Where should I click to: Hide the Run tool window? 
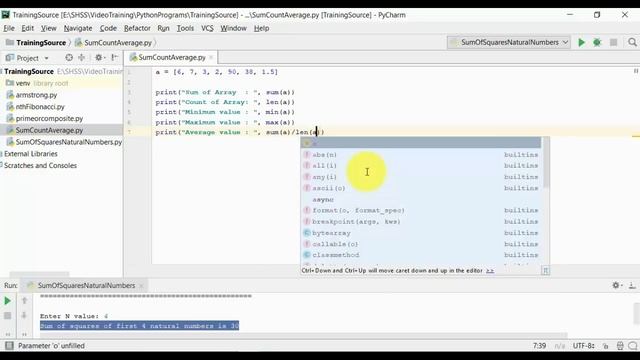(632, 285)
